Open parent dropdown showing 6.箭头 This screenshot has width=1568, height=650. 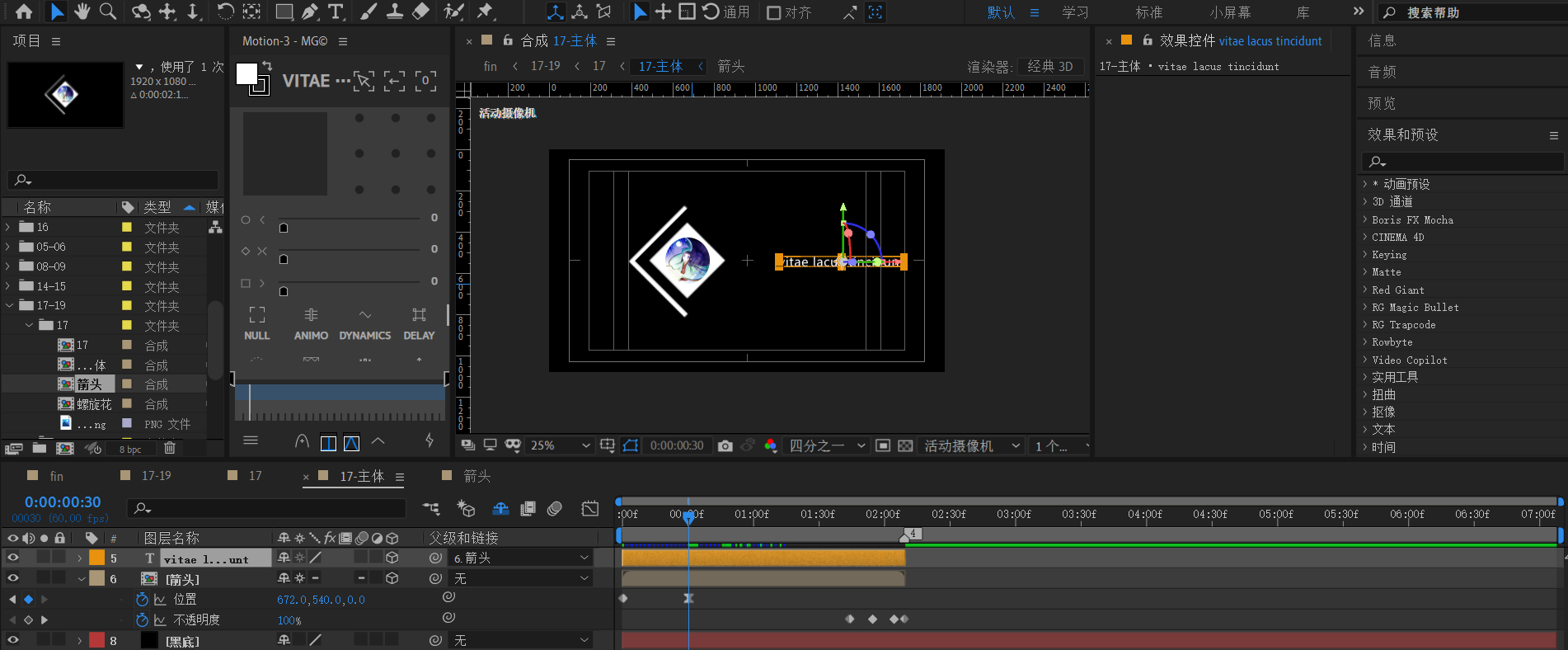[521, 558]
